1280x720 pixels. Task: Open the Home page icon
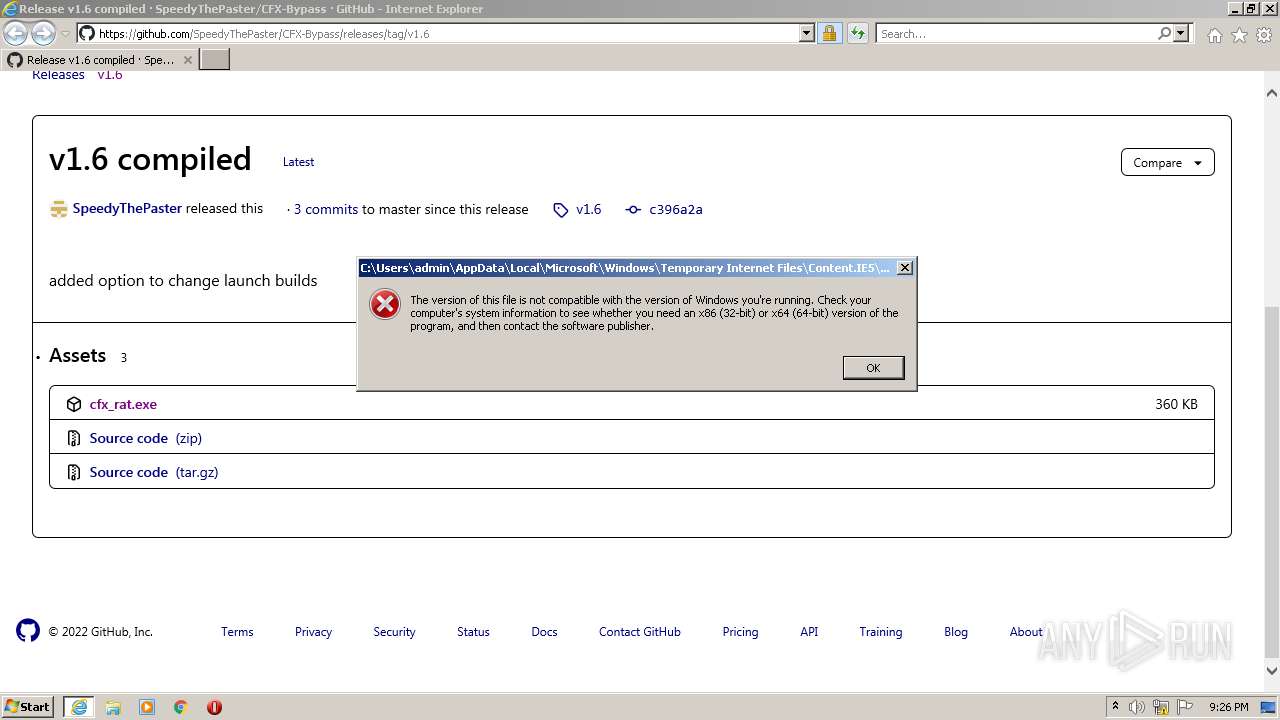[x=1214, y=35]
